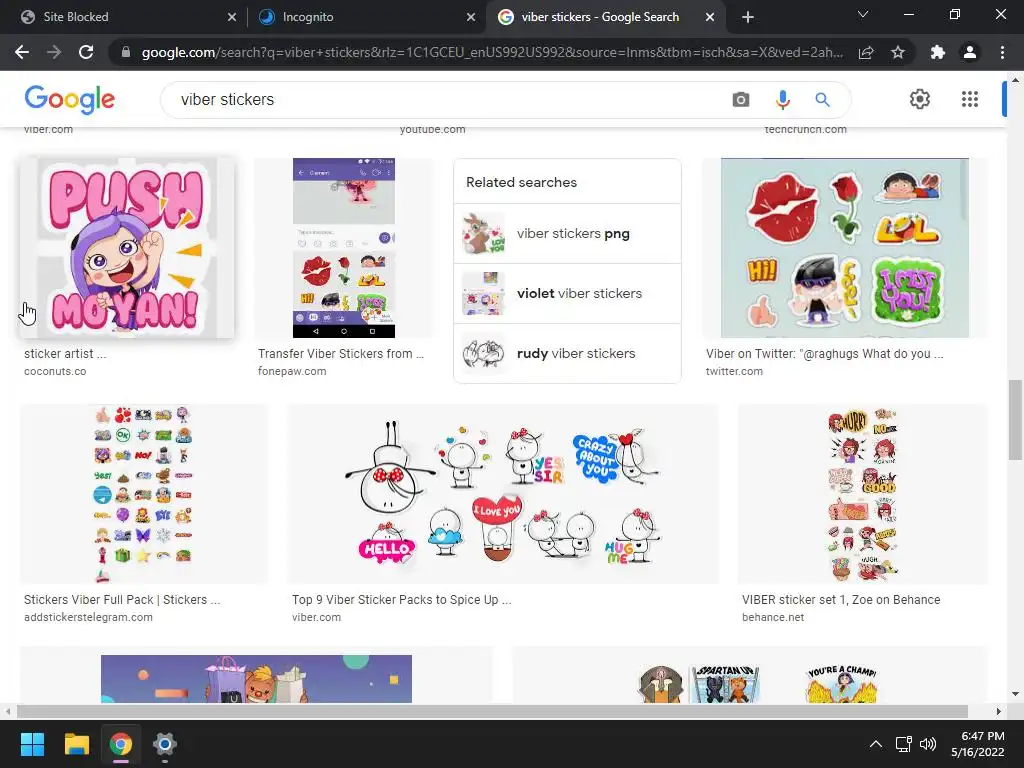Select related search violet viber stickers
Screen dimensions: 1024x768
tap(567, 294)
